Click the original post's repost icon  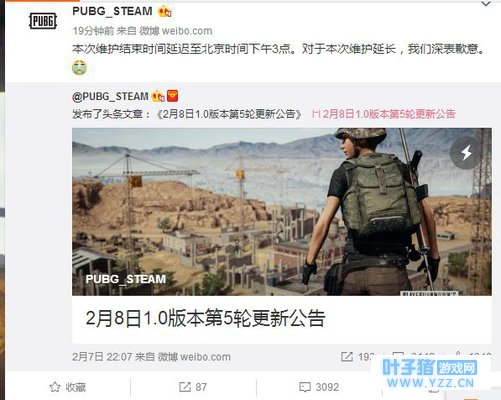(347, 357)
